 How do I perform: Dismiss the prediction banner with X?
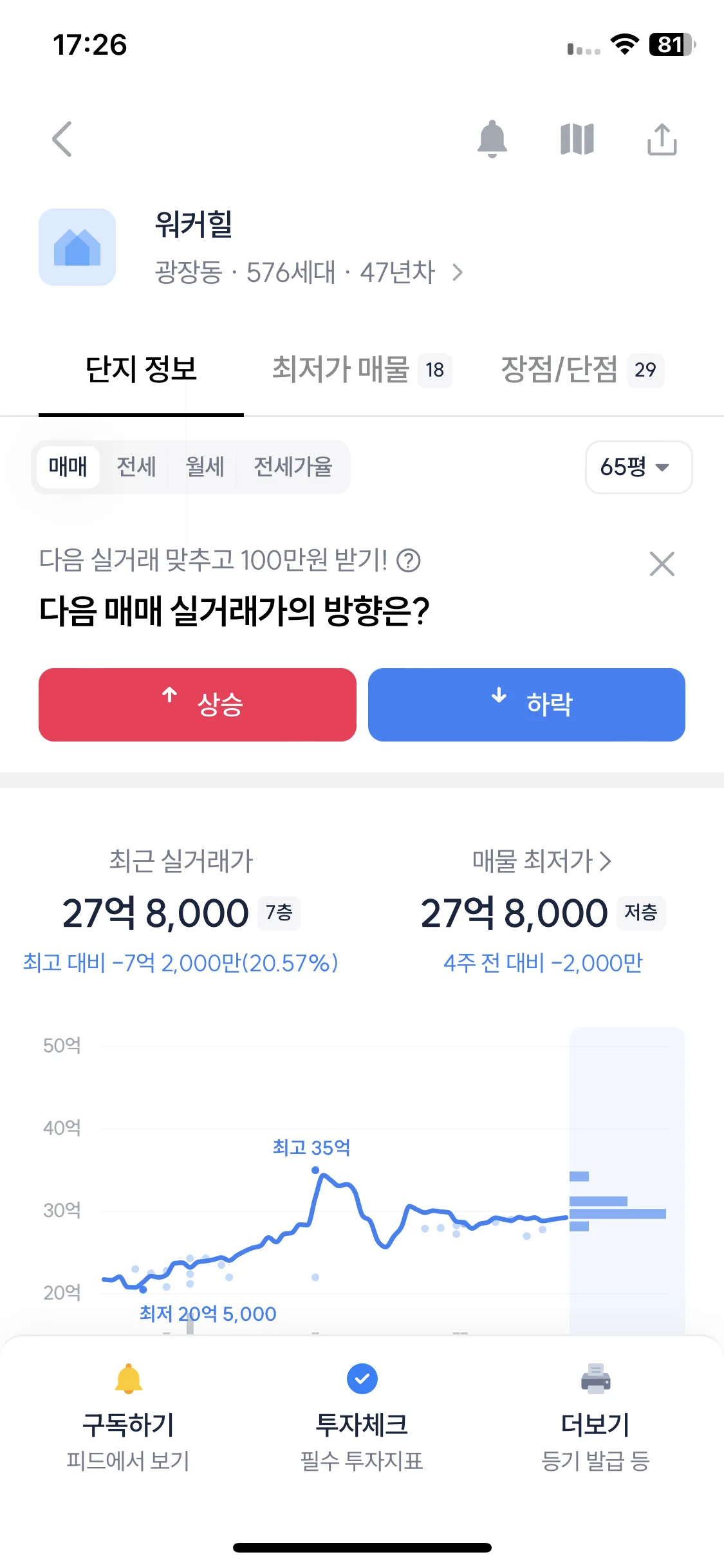click(662, 564)
